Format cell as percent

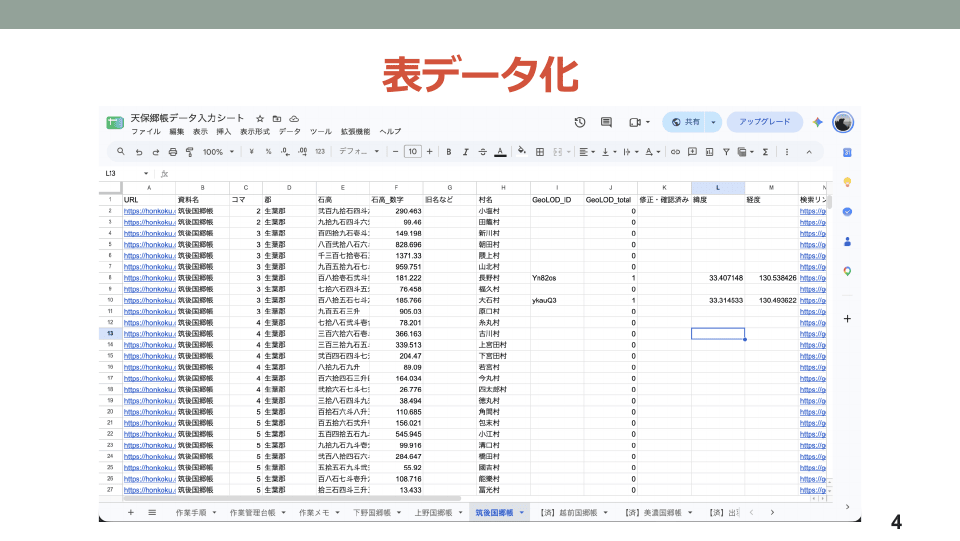[x=268, y=152]
